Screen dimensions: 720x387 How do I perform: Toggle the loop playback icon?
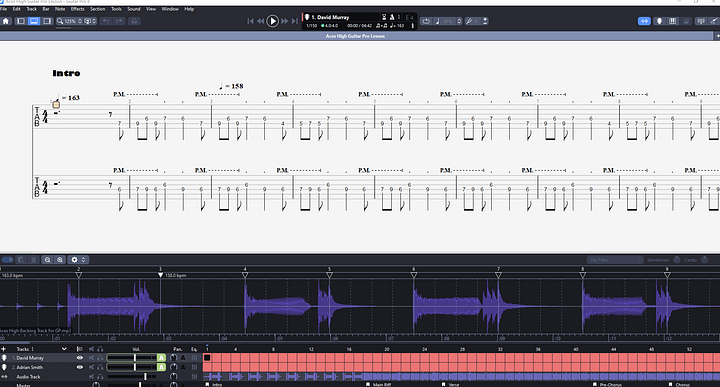pos(426,21)
